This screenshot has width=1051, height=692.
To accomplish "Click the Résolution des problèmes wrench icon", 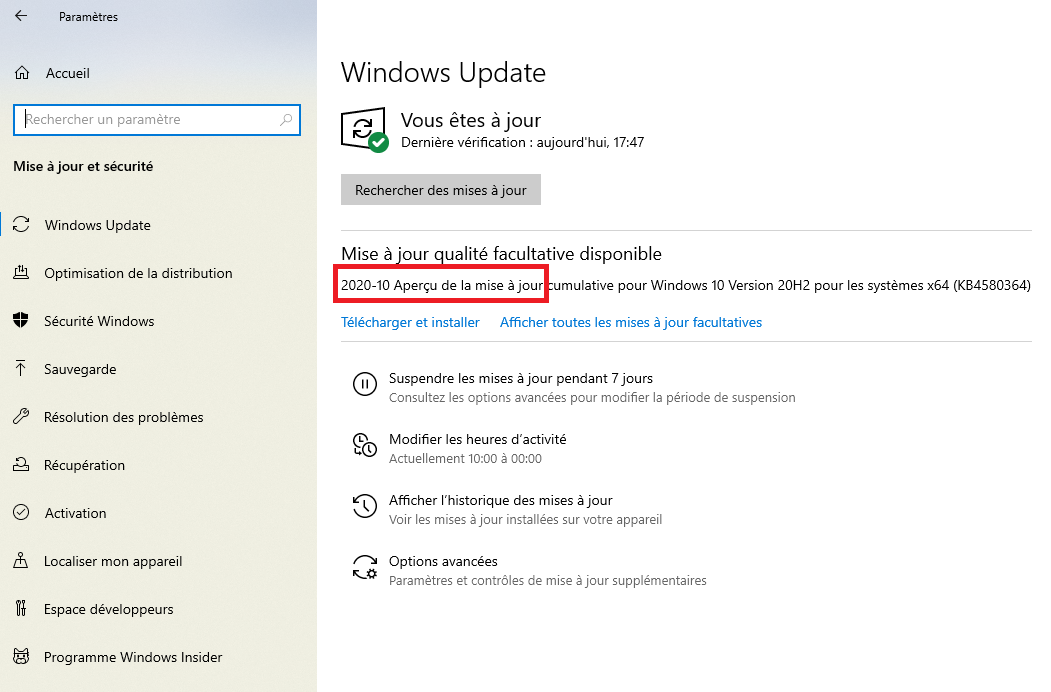I will point(21,416).
